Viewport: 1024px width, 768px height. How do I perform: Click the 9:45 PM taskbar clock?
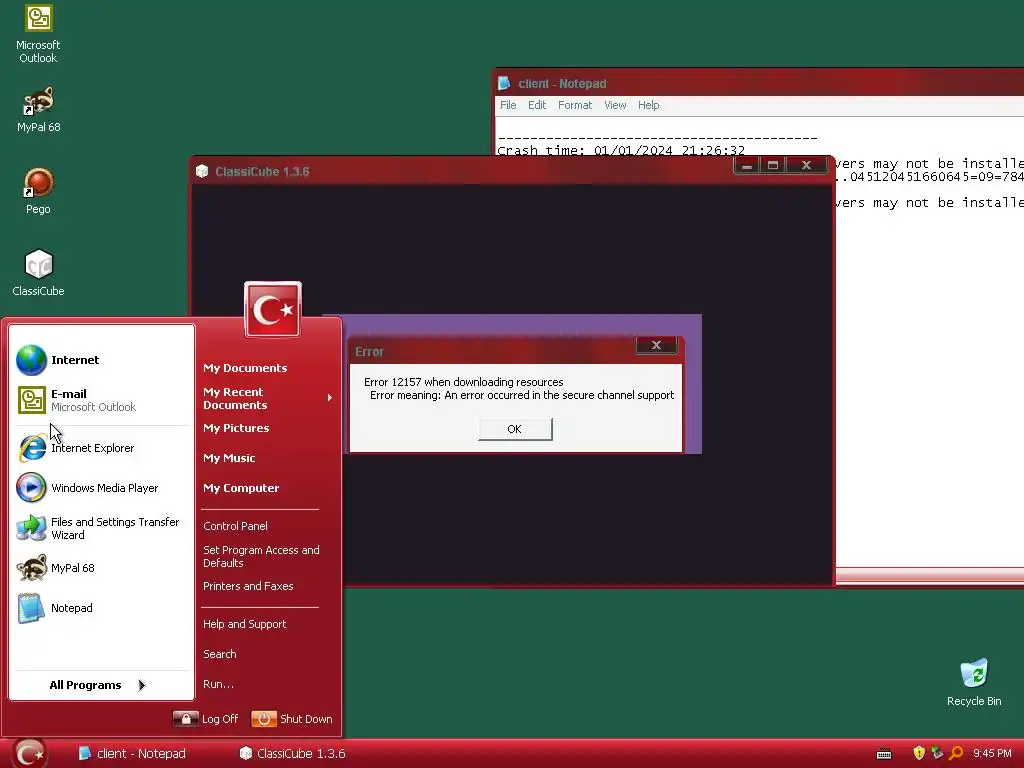pos(992,754)
